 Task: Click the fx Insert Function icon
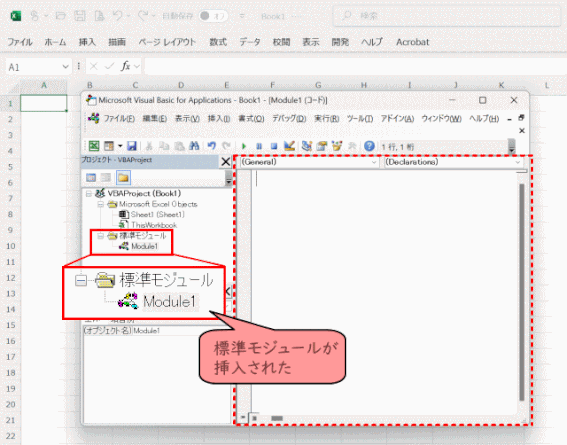(125, 66)
